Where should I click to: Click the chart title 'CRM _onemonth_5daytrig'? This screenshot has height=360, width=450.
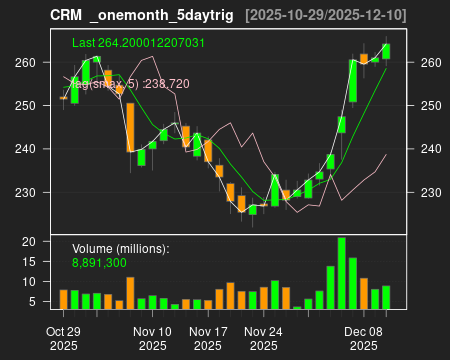click(142, 15)
